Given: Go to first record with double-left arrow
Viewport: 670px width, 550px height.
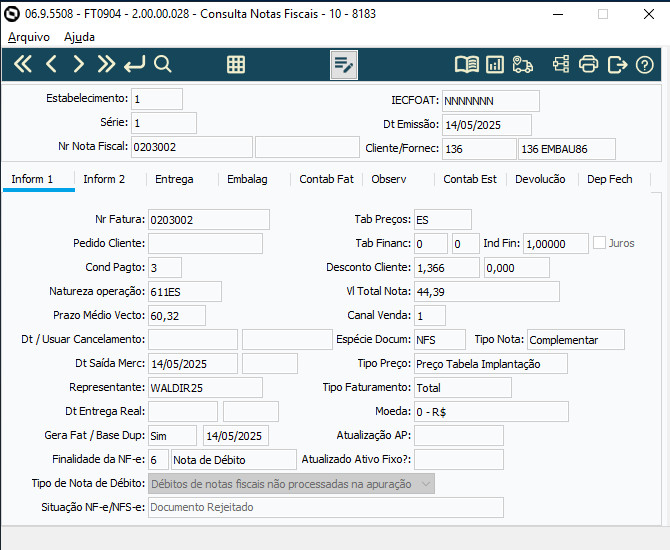Looking at the screenshot, I should pos(23,65).
